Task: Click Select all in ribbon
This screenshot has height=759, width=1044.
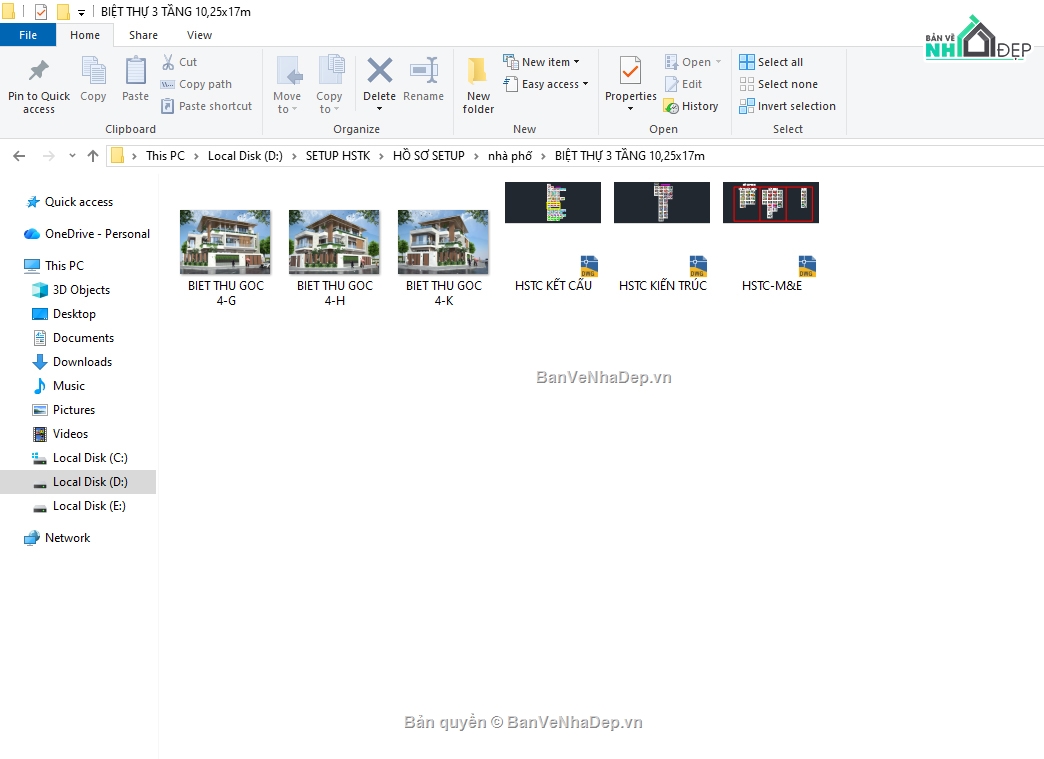Action: pyautogui.click(x=771, y=62)
